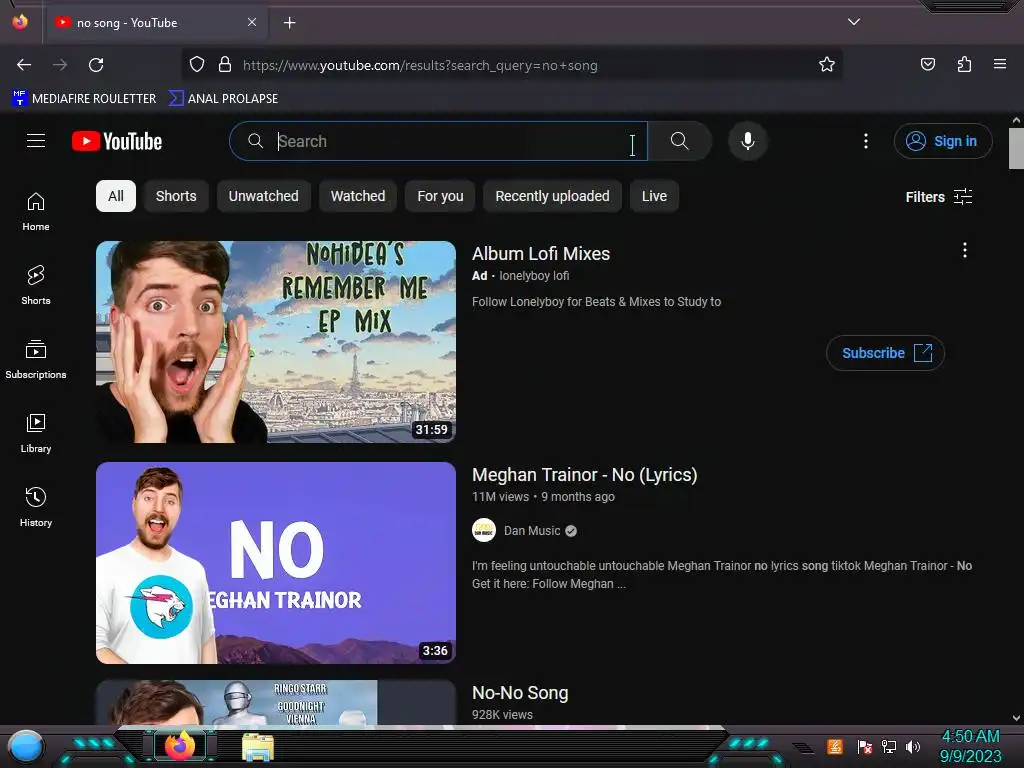Select the For you filter chip

click(440, 196)
